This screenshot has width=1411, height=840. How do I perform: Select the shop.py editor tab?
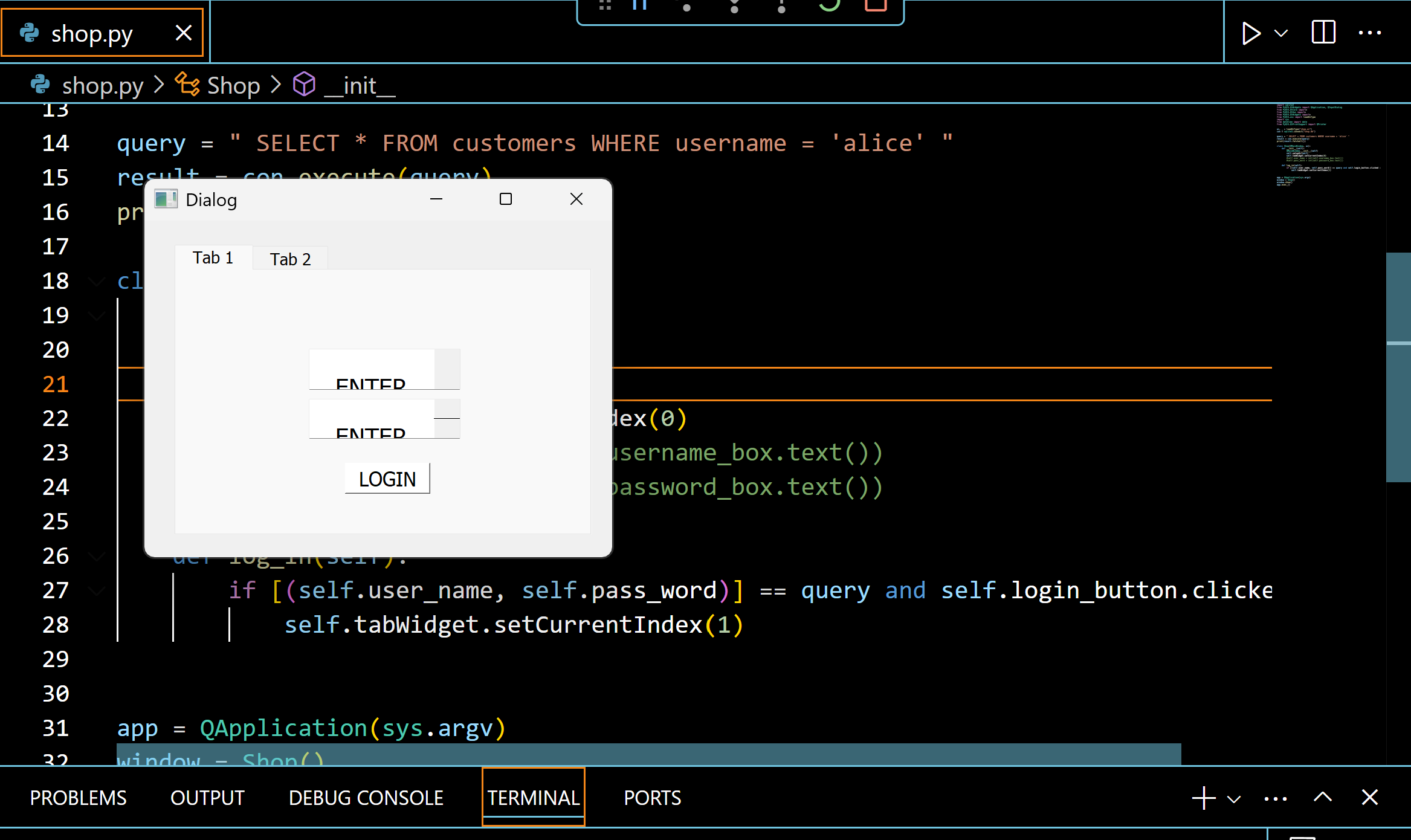tap(102, 33)
